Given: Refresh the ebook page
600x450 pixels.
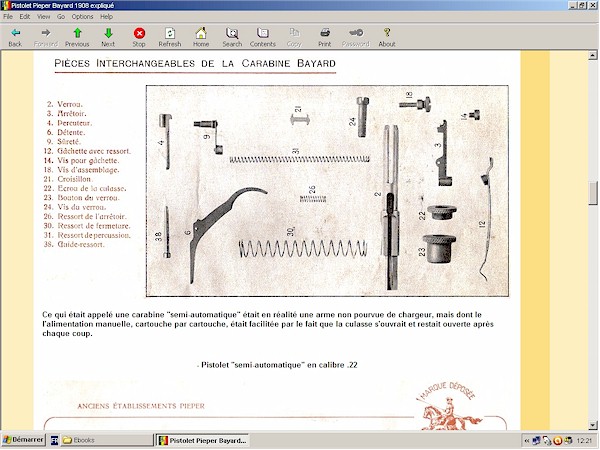Looking at the screenshot, I should pyautogui.click(x=170, y=33).
